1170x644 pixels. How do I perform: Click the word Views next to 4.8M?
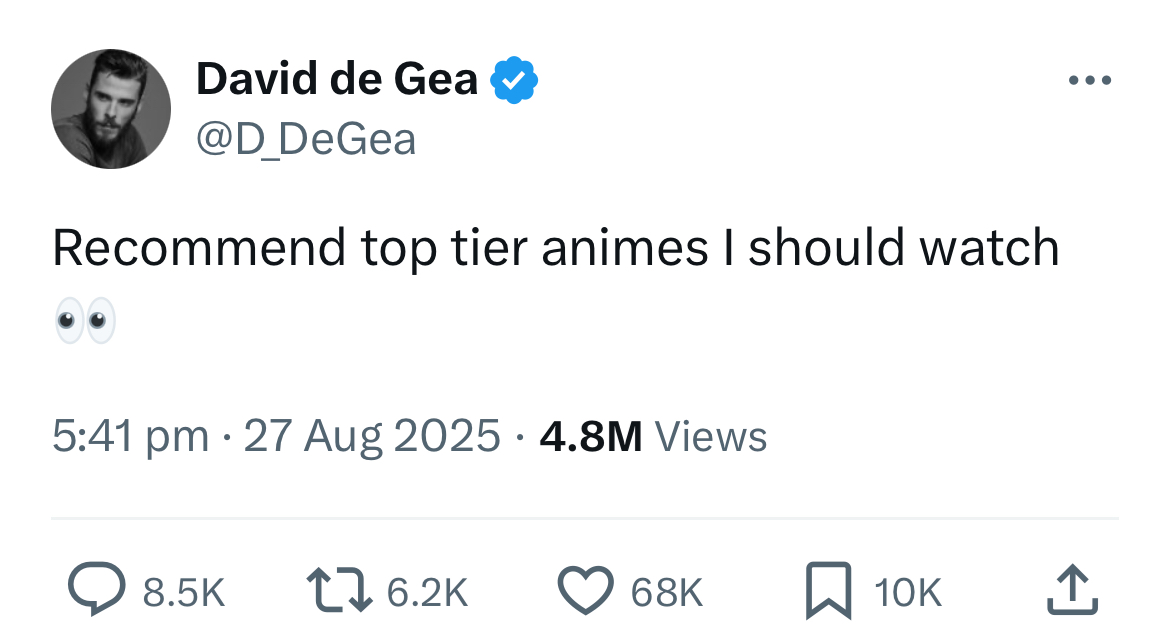point(710,437)
